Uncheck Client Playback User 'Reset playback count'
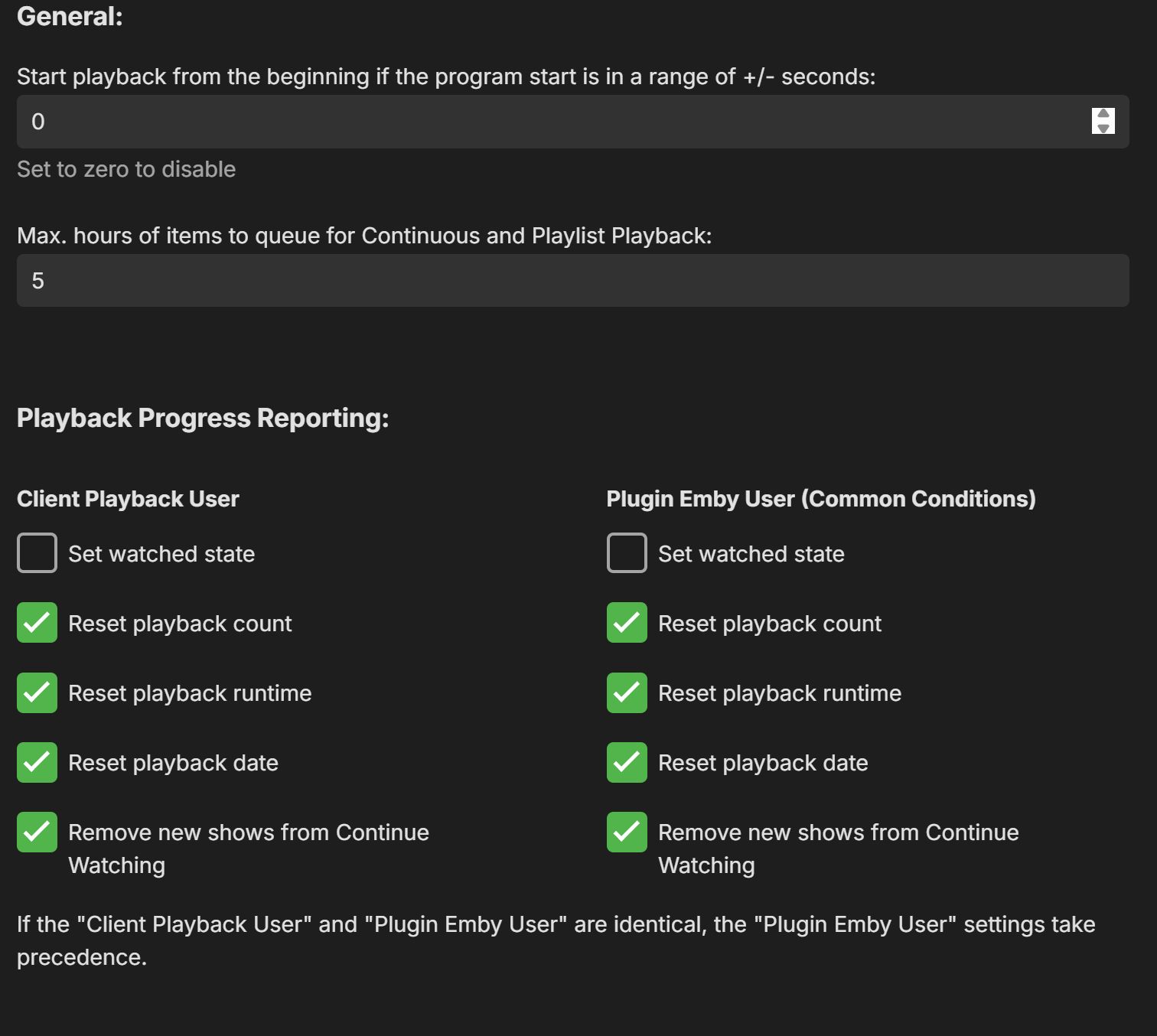Screen dimensions: 1157x1036 pos(37,623)
